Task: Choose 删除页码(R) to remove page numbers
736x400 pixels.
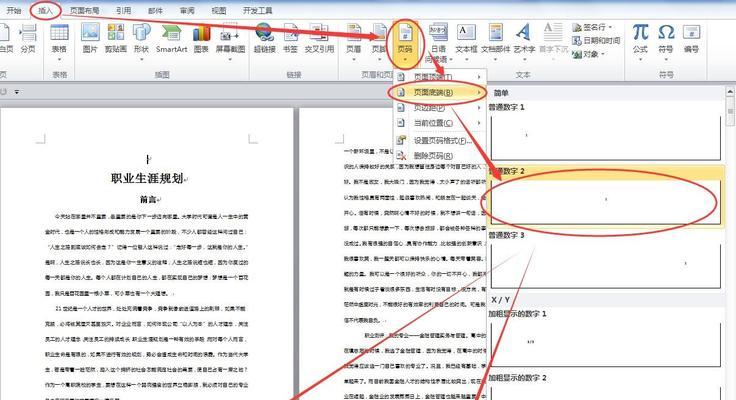Action: 439,155
